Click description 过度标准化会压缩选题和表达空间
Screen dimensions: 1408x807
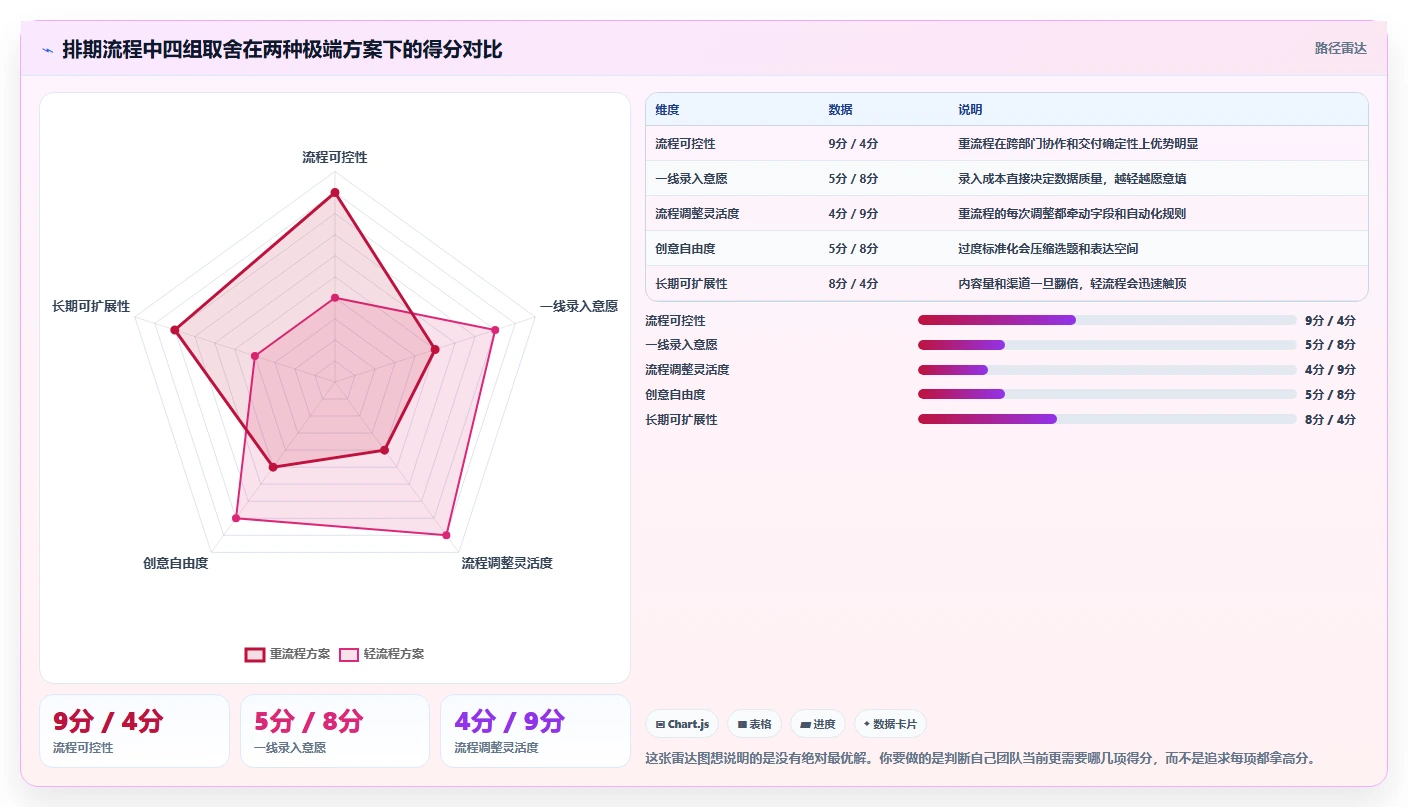click(1048, 249)
